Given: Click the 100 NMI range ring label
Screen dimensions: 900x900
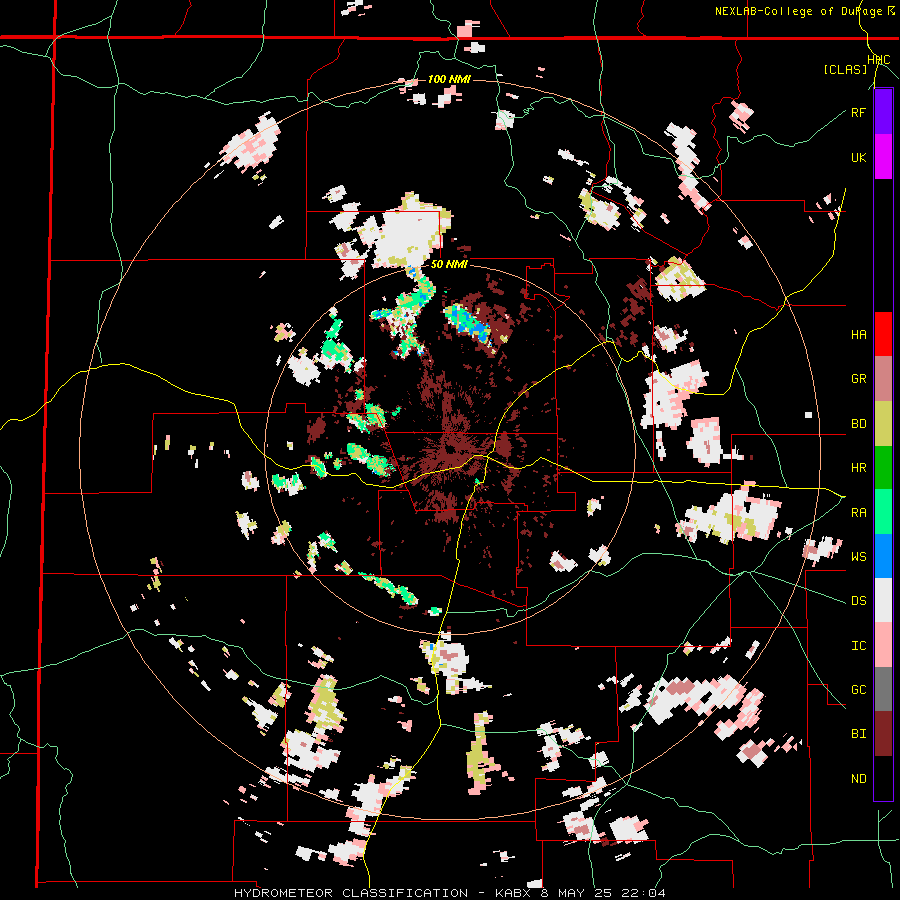Looking at the screenshot, I should (x=449, y=79).
